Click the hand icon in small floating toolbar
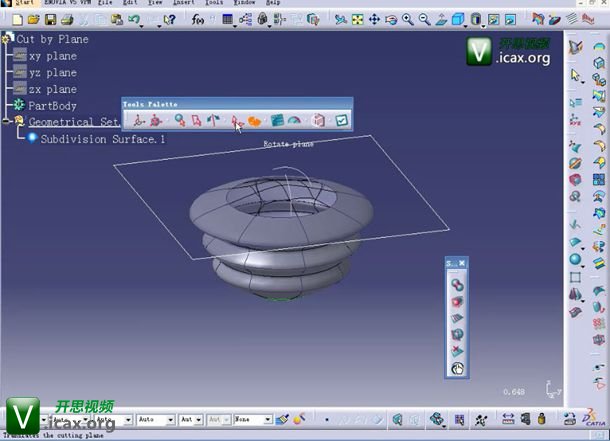610x441 pixels. [456, 368]
